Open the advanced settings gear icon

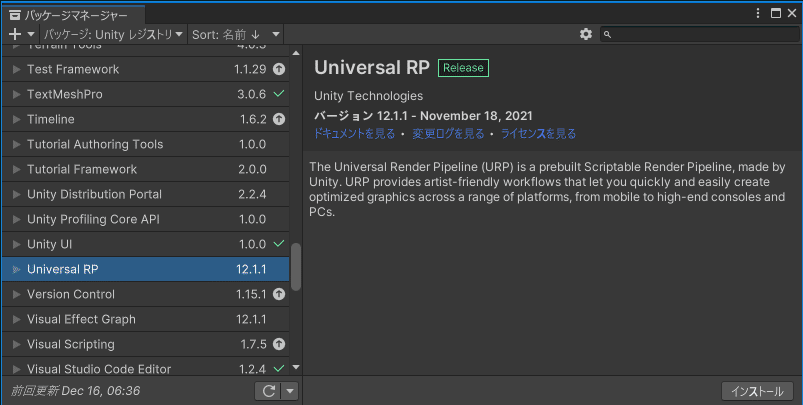point(586,34)
